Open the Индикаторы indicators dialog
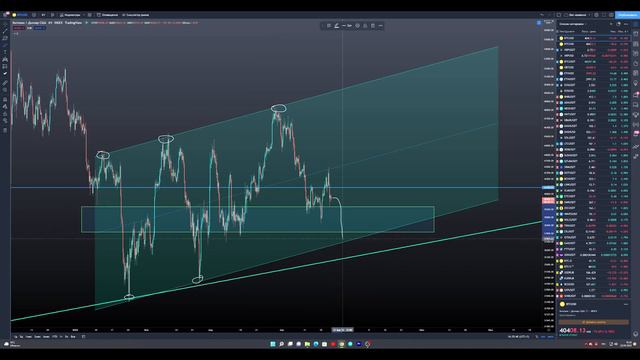The height and width of the screenshot is (360, 640). [x=70, y=15]
